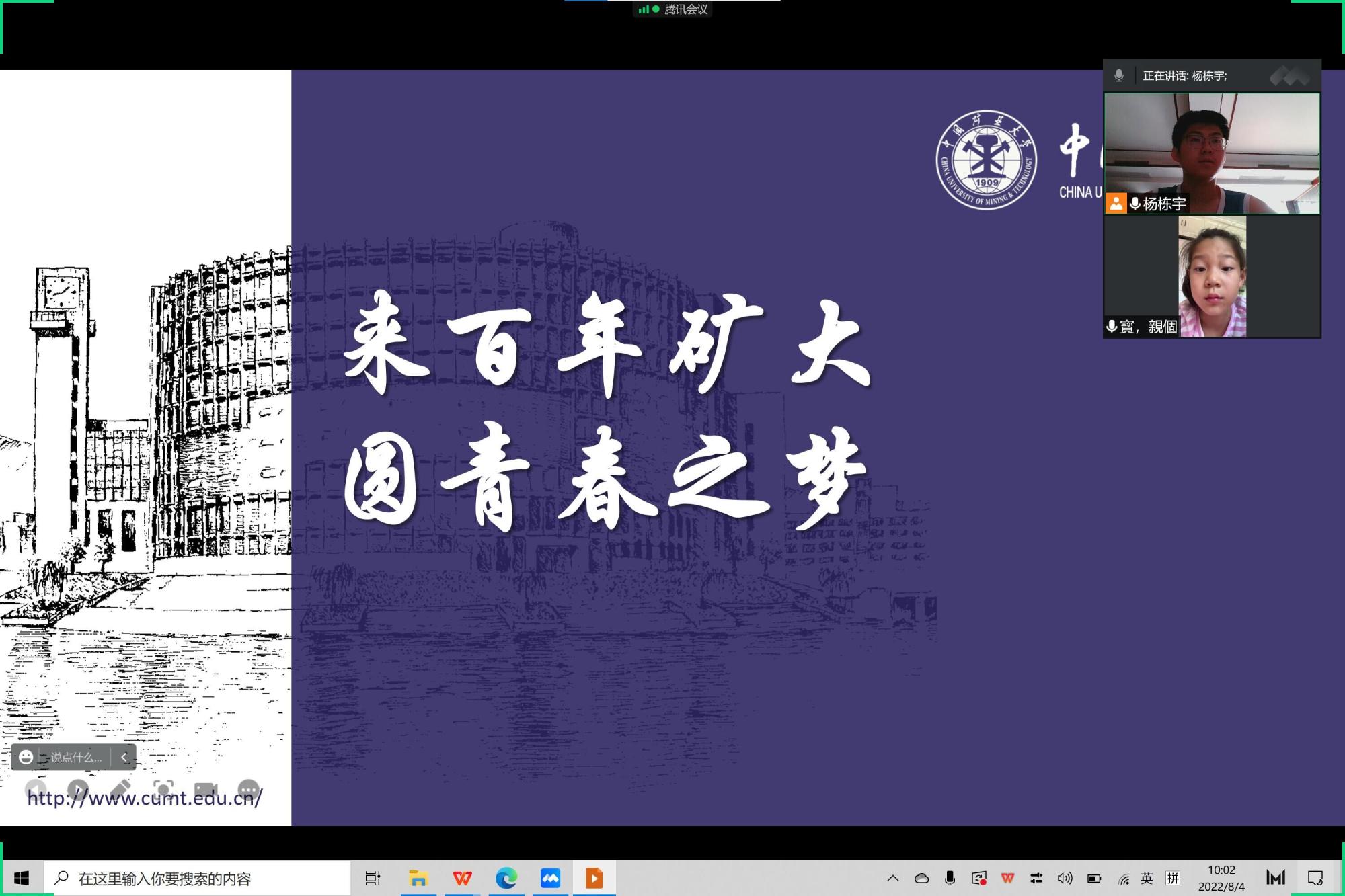This screenshot has height=896, width=1345.
Task: Show hidden system tray icons
Action: [x=893, y=878]
